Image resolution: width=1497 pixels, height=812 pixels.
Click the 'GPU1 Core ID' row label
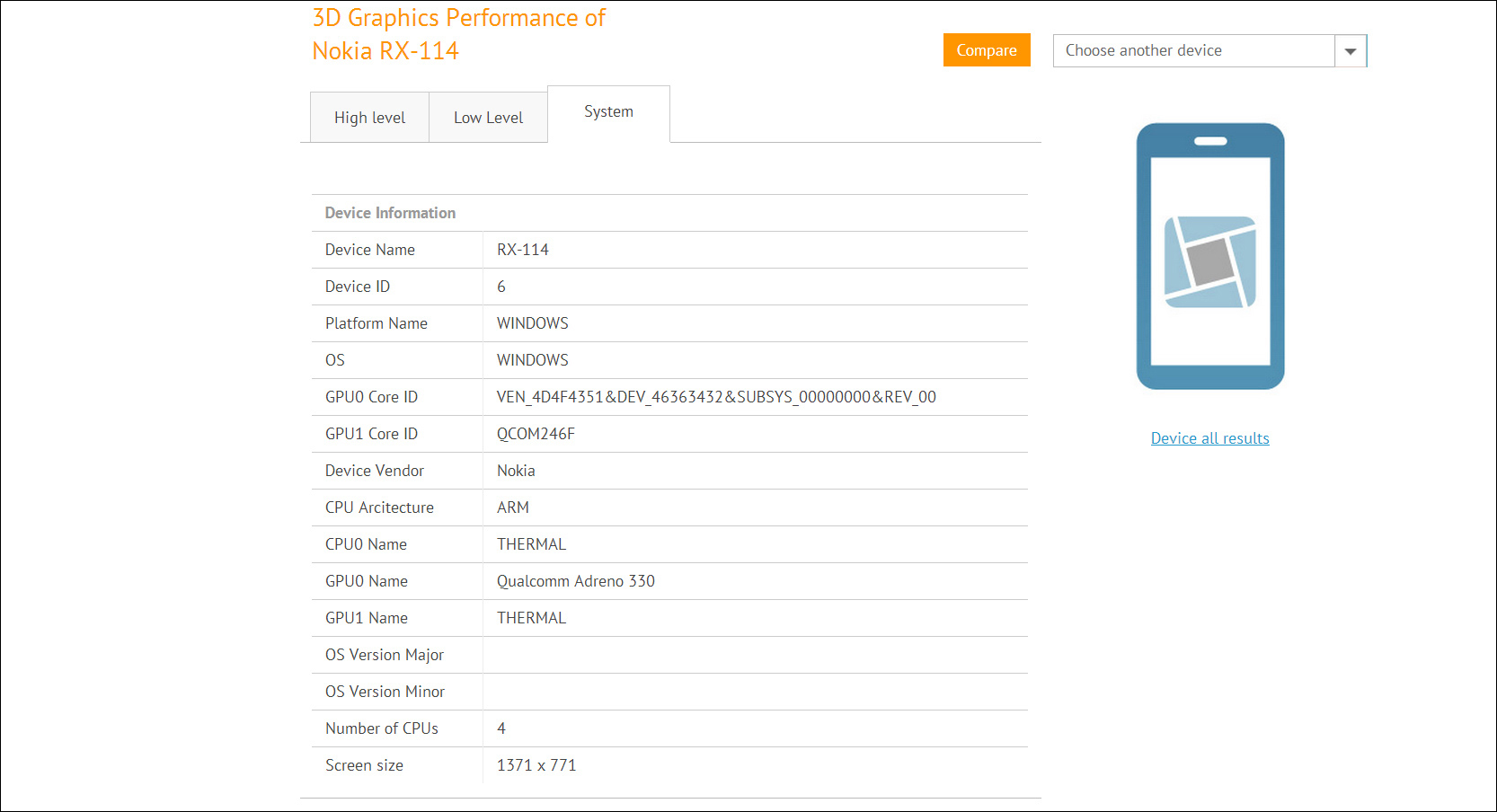pyautogui.click(x=371, y=434)
